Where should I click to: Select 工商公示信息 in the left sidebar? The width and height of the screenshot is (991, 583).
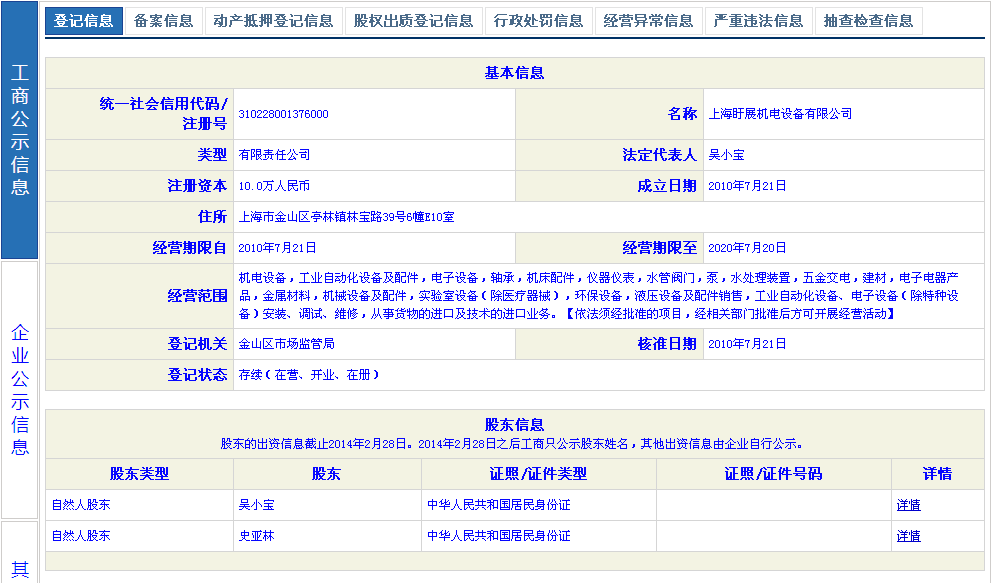pyautogui.click(x=20, y=130)
